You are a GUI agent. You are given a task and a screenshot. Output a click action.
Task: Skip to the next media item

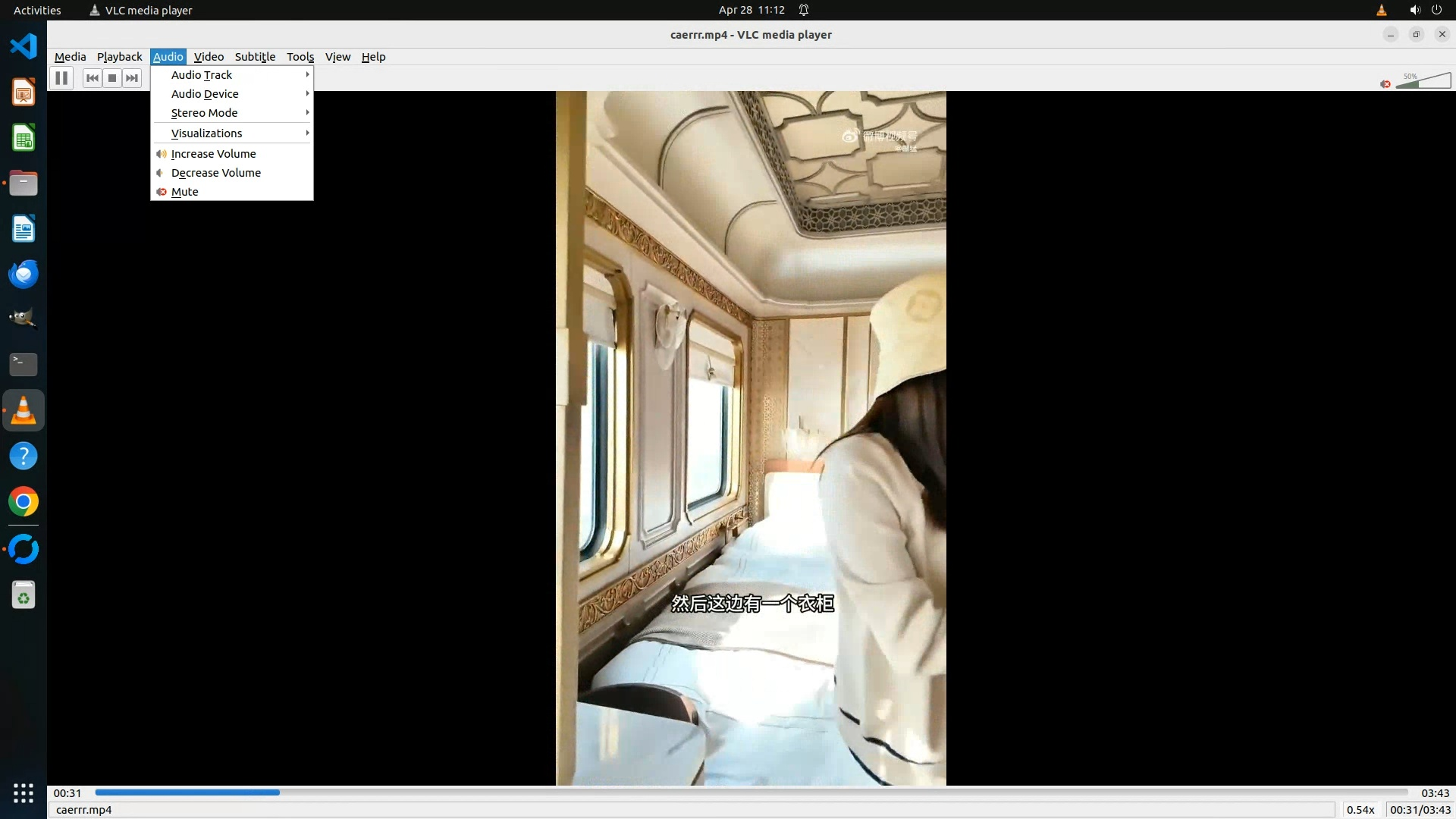coord(132,78)
